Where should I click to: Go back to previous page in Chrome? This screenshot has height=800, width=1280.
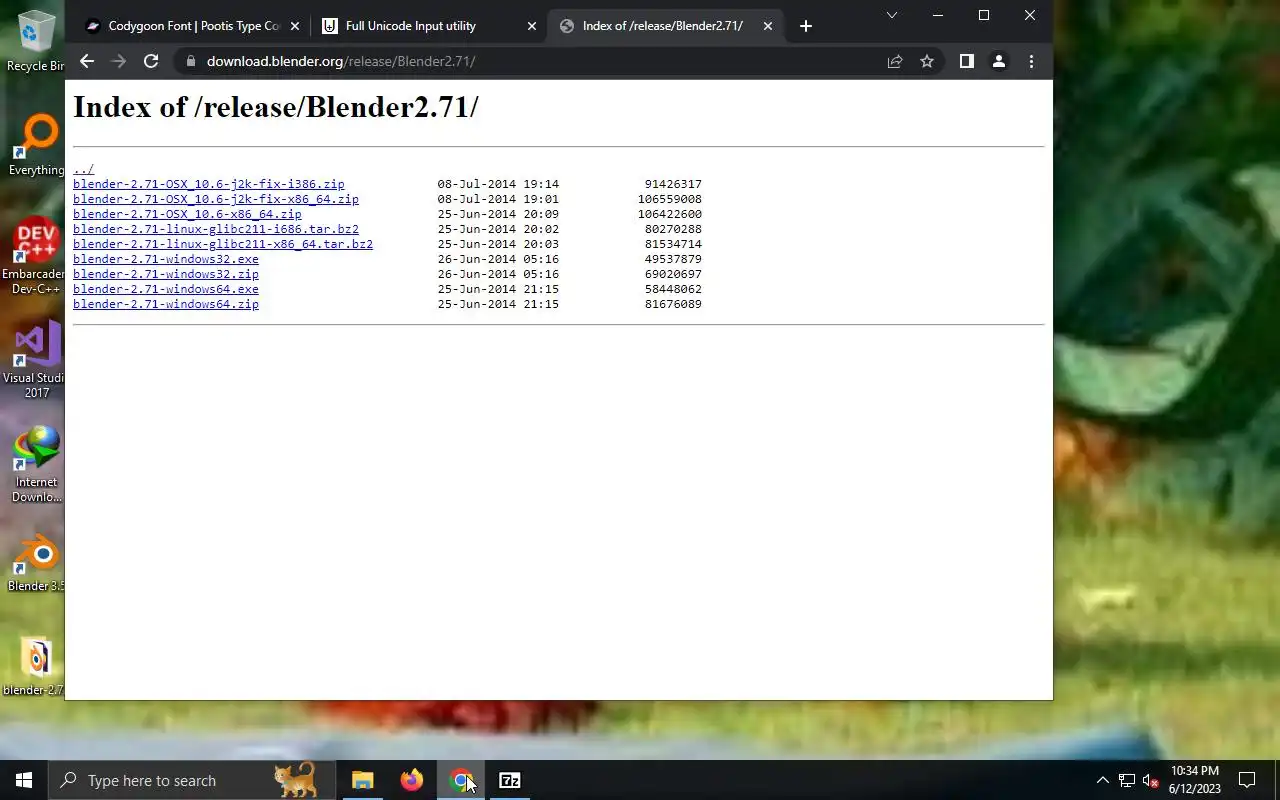click(87, 61)
